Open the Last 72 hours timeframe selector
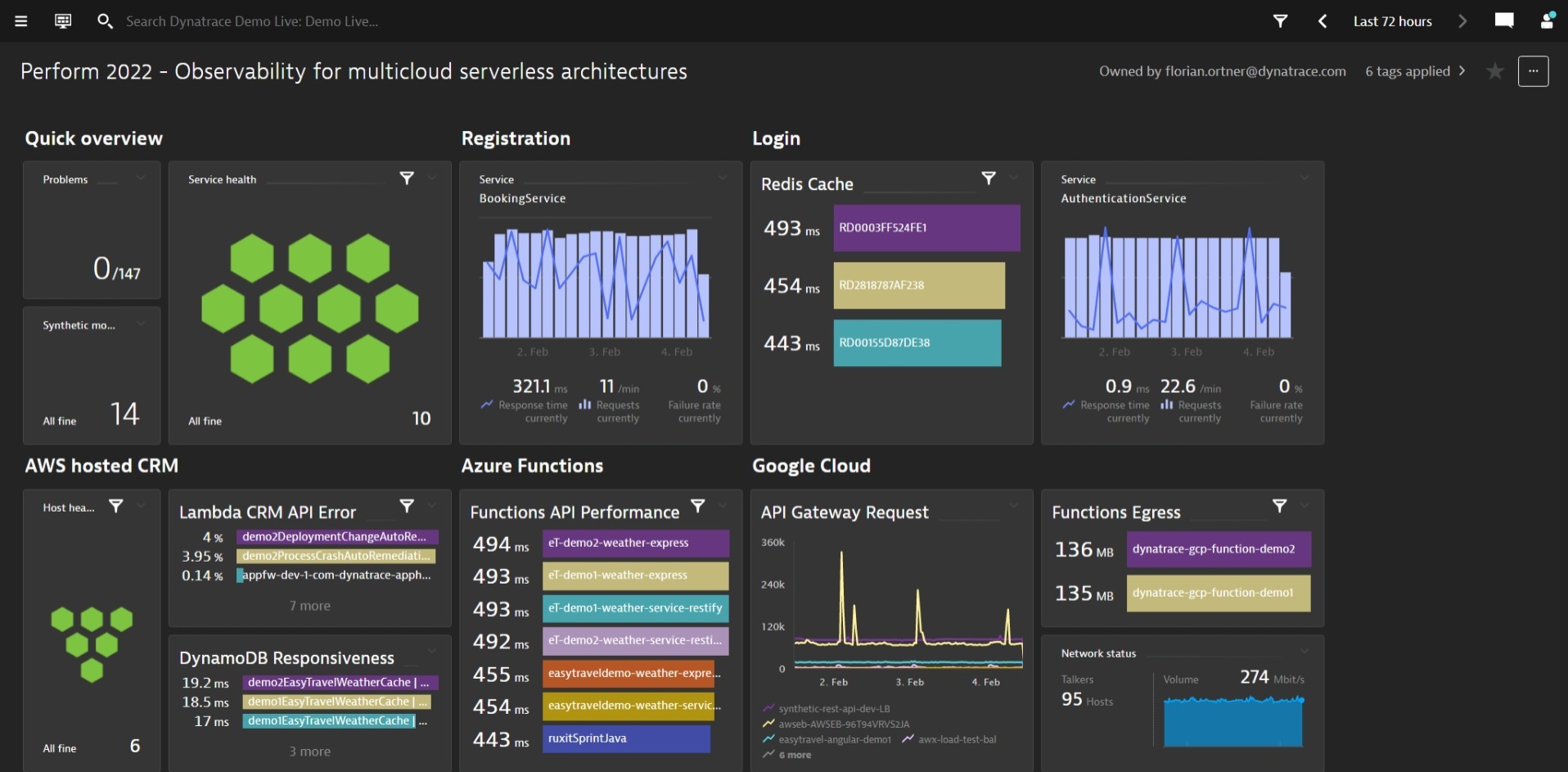 click(x=1392, y=21)
